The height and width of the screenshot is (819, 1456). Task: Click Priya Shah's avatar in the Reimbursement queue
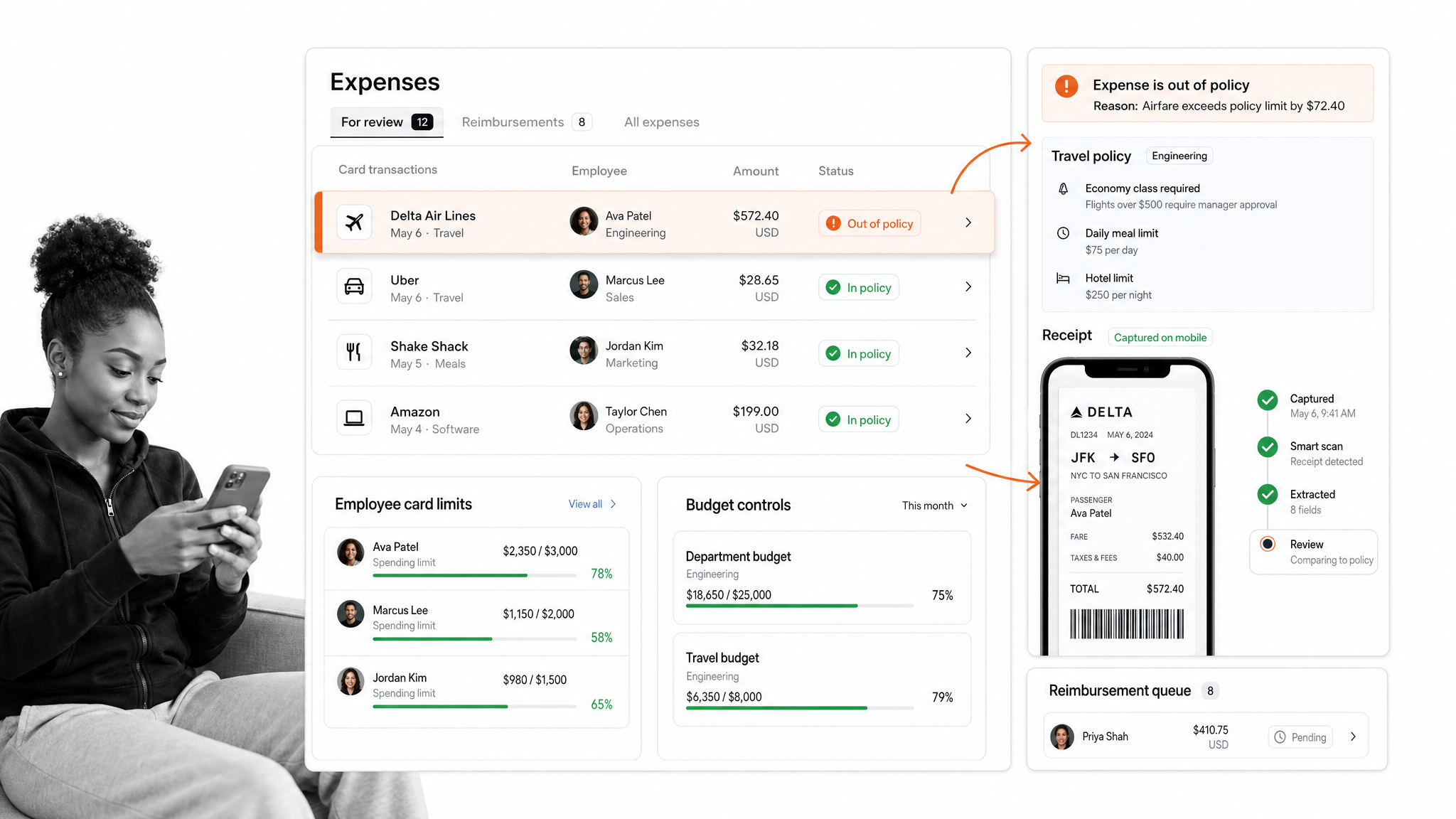click(1062, 737)
